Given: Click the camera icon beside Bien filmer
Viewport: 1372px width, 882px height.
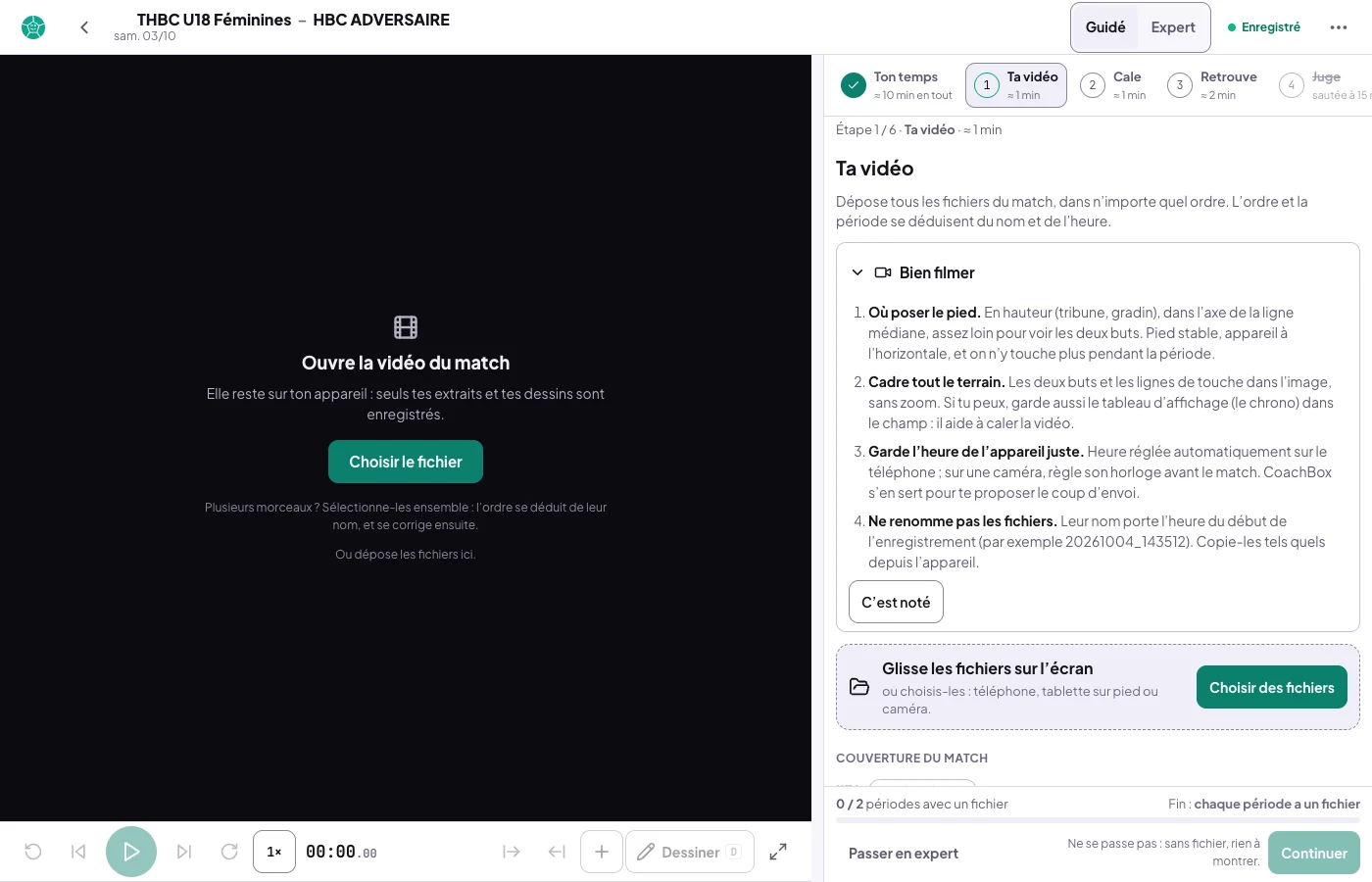Looking at the screenshot, I should (x=883, y=272).
